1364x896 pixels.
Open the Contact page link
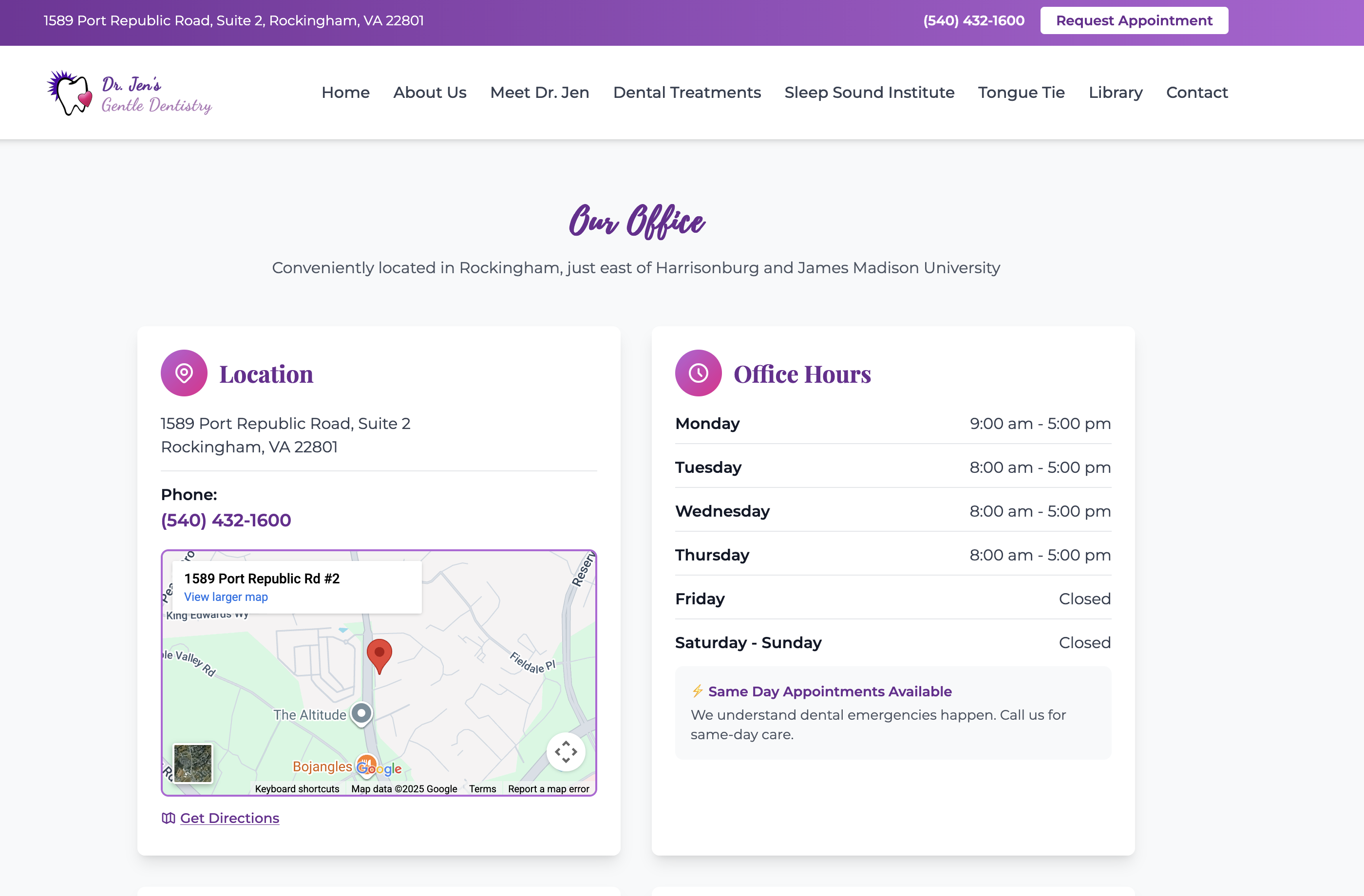(1197, 92)
